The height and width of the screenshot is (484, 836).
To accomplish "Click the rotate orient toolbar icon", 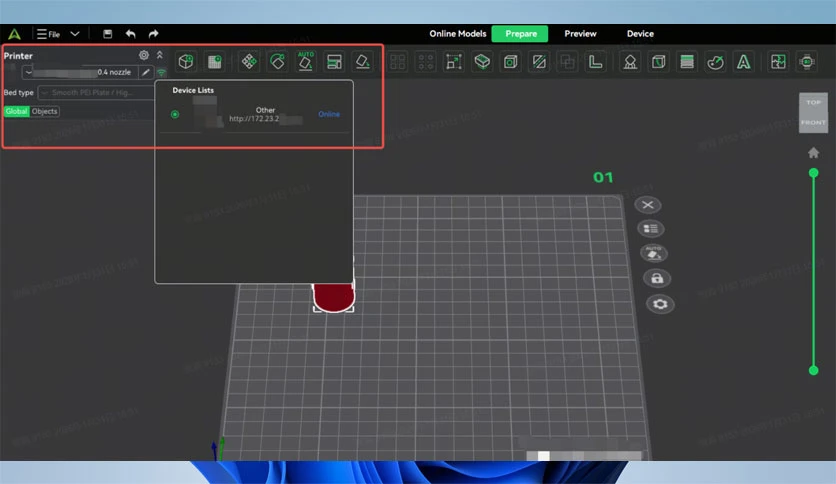I will point(277,62).
